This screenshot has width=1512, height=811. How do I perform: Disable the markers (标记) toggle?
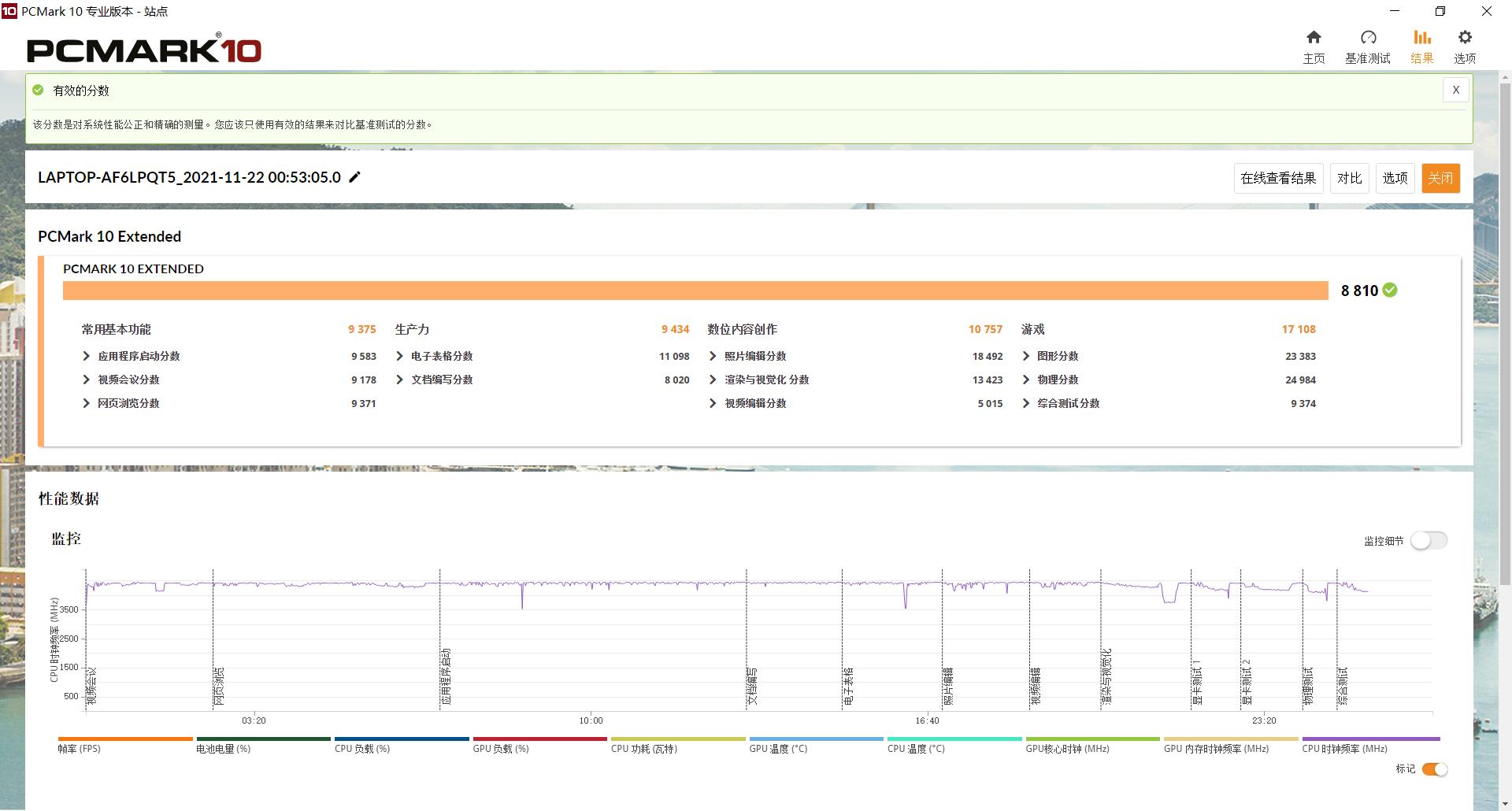pyautogui.click(x=1434, y=769)
